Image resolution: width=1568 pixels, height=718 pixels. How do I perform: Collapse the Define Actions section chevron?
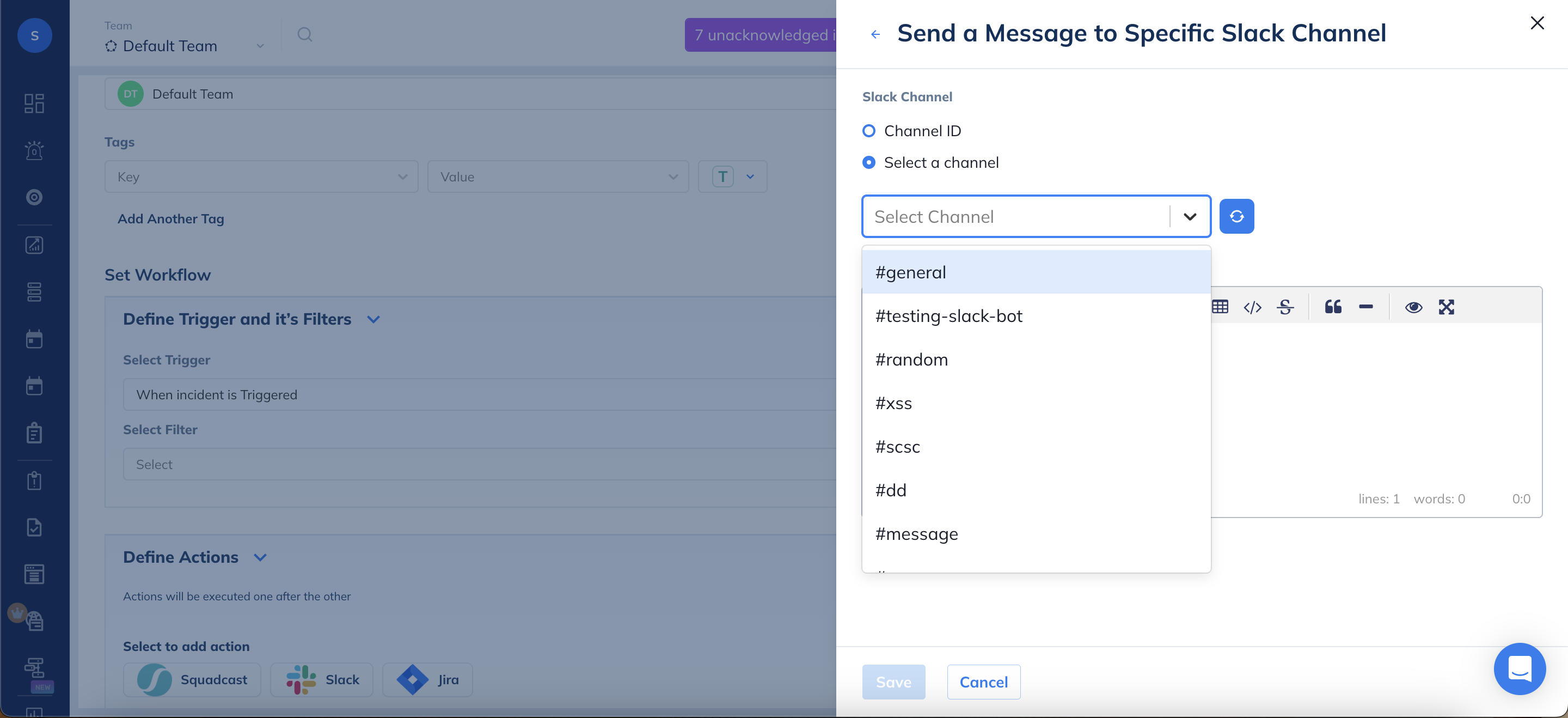260,557
